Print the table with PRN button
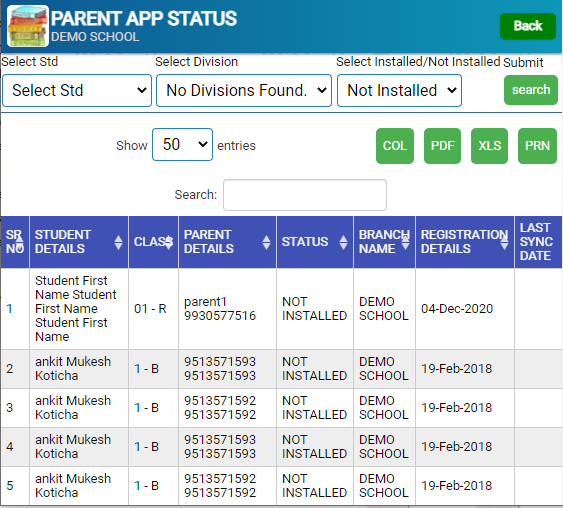This screenshot has width=563, height=508. (537, 146)
